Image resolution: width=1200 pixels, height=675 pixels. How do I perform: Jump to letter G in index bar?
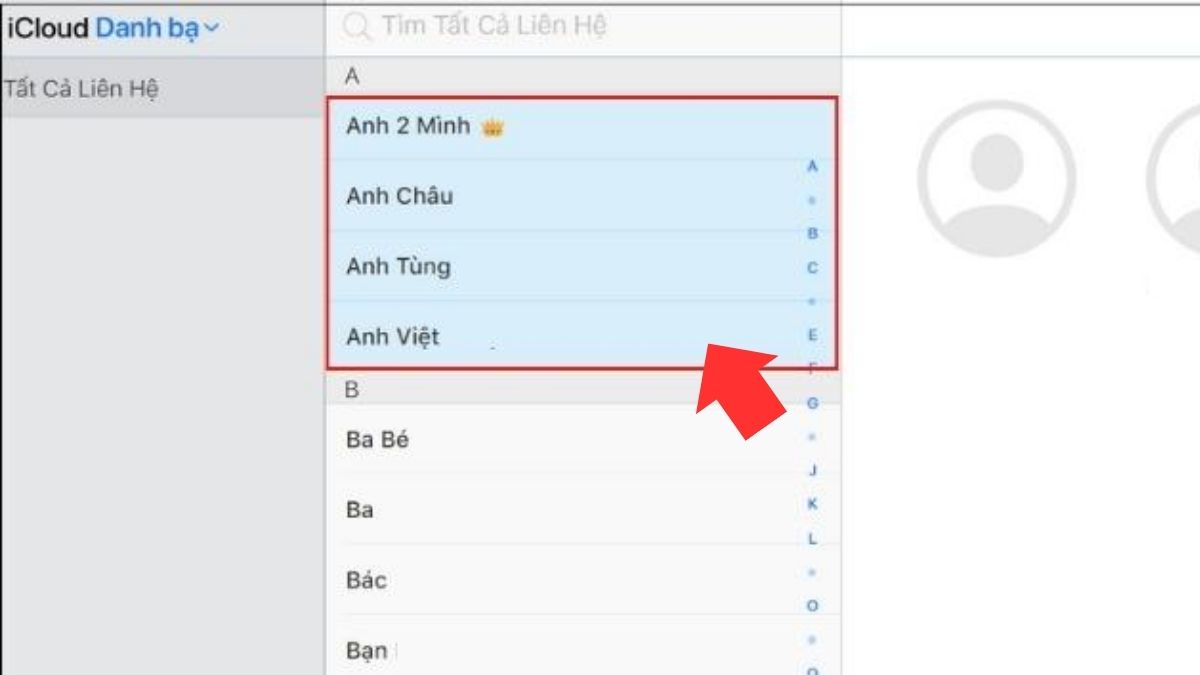coord(812,403)
